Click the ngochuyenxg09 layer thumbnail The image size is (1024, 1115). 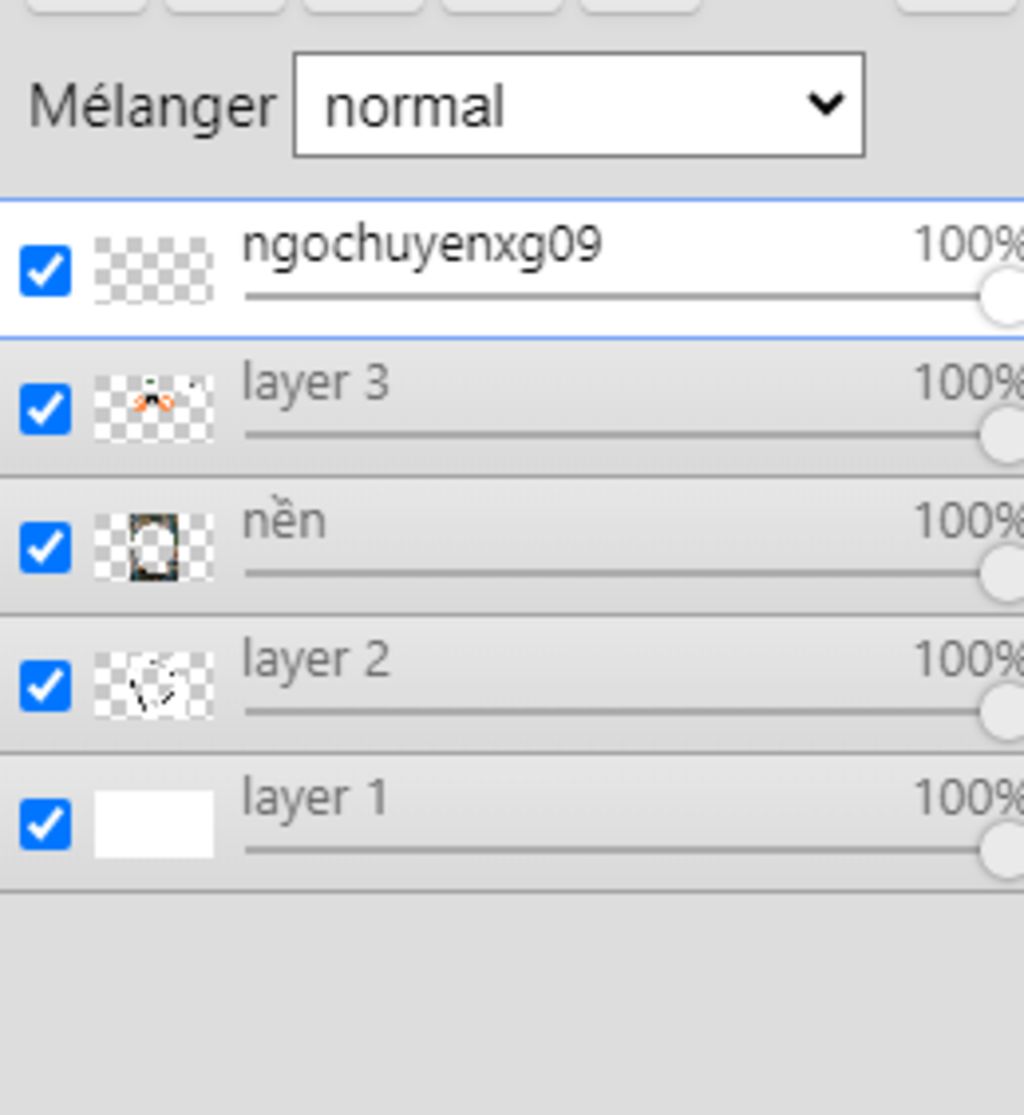click(154, 271)
